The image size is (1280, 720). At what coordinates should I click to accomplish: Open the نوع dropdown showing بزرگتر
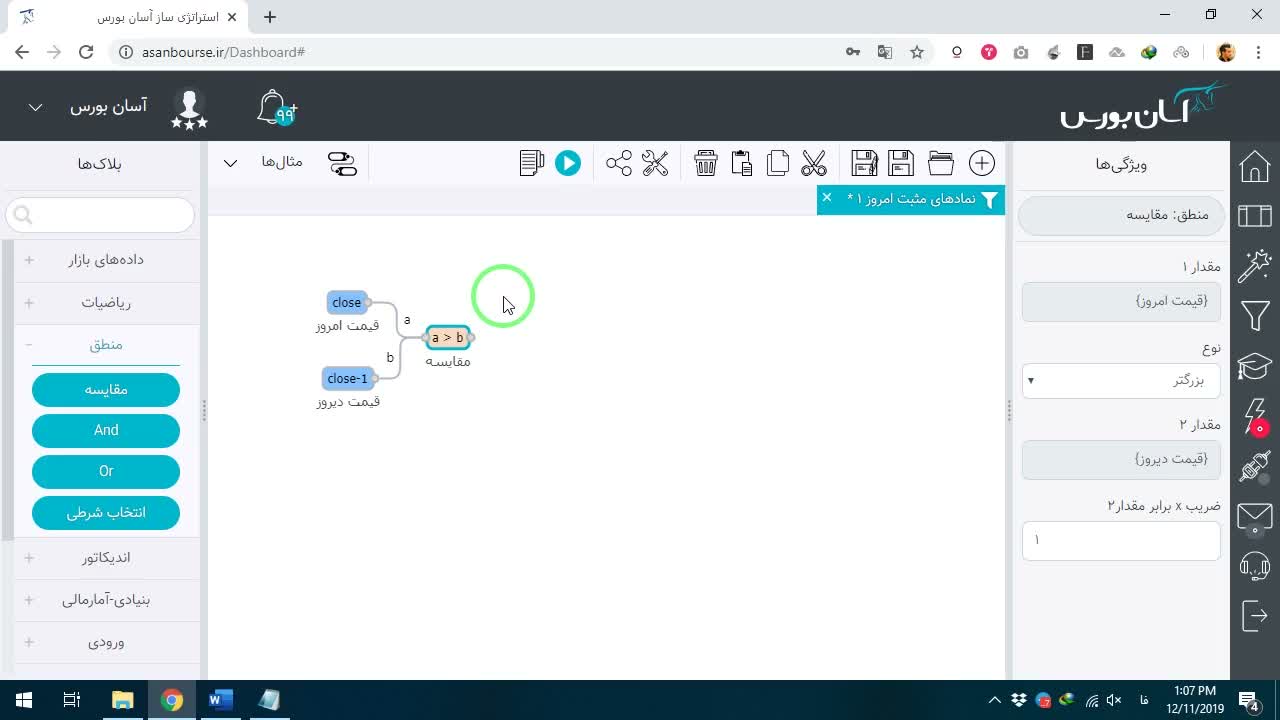[x=1121, y=380]
